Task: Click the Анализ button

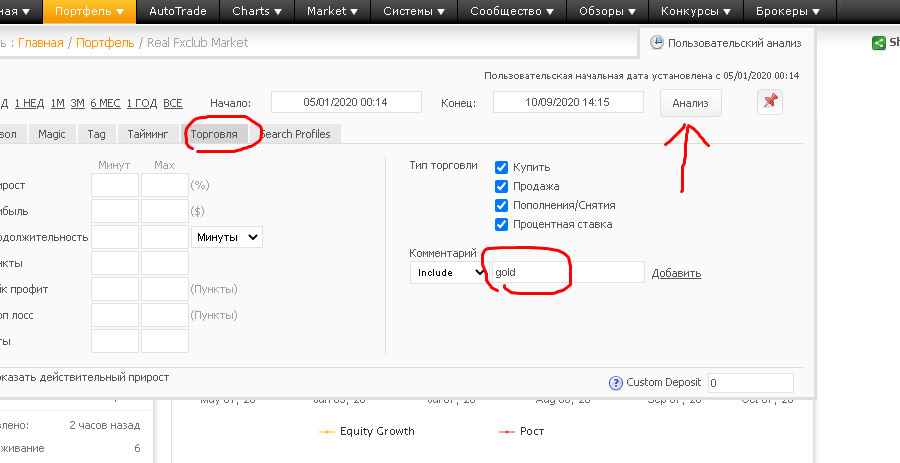Action: [x=690, y=103]
